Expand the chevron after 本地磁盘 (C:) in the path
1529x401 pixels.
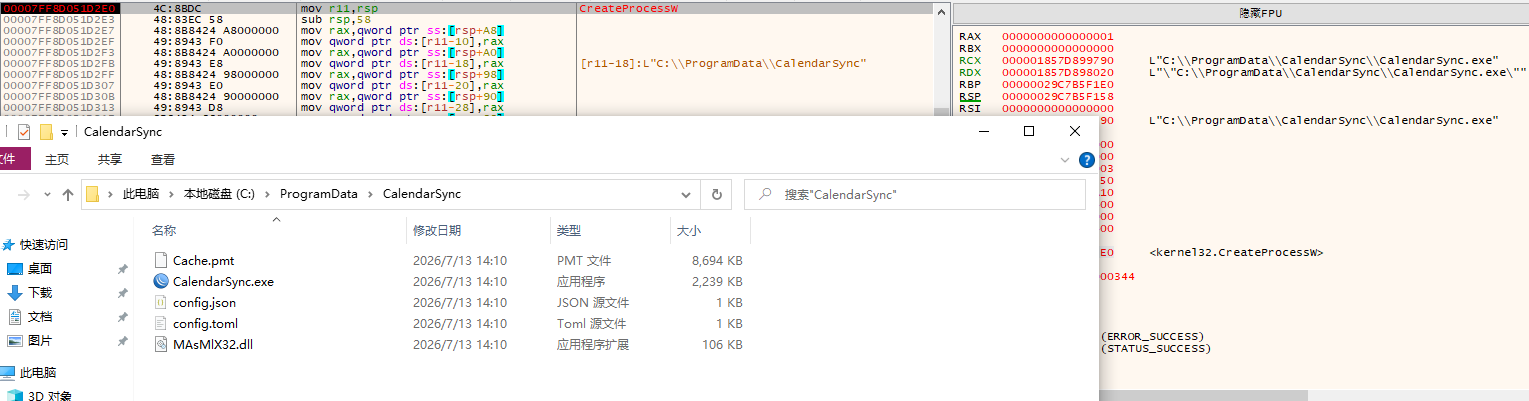[266, 195]
